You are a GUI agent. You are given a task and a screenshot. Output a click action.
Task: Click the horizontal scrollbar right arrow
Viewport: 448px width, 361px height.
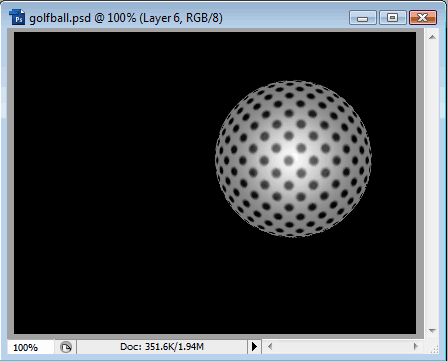click(x=416, y=347)
